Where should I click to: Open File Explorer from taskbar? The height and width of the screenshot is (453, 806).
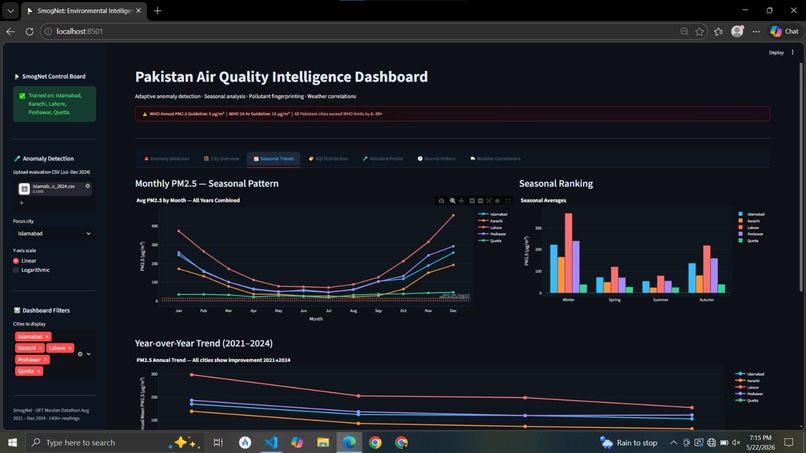[323, 442]
